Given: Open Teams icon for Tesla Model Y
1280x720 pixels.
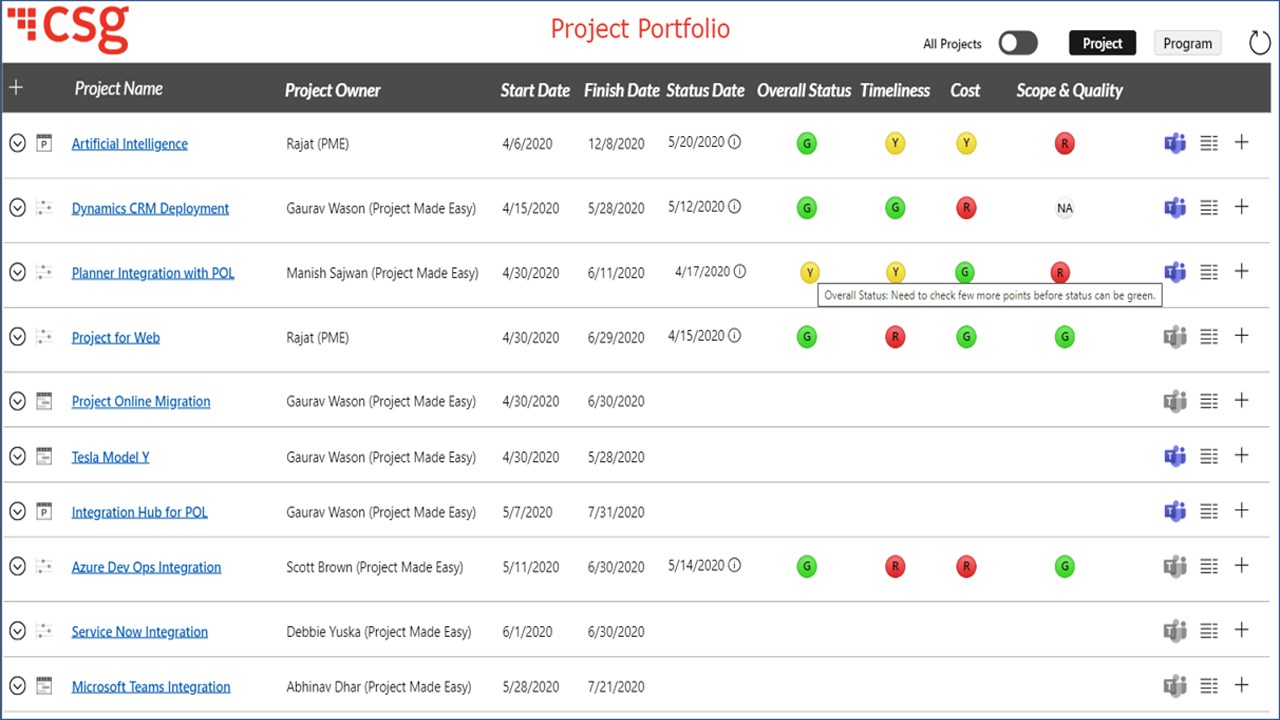Looking at the screenshot, I should (x=1175, y=456).
